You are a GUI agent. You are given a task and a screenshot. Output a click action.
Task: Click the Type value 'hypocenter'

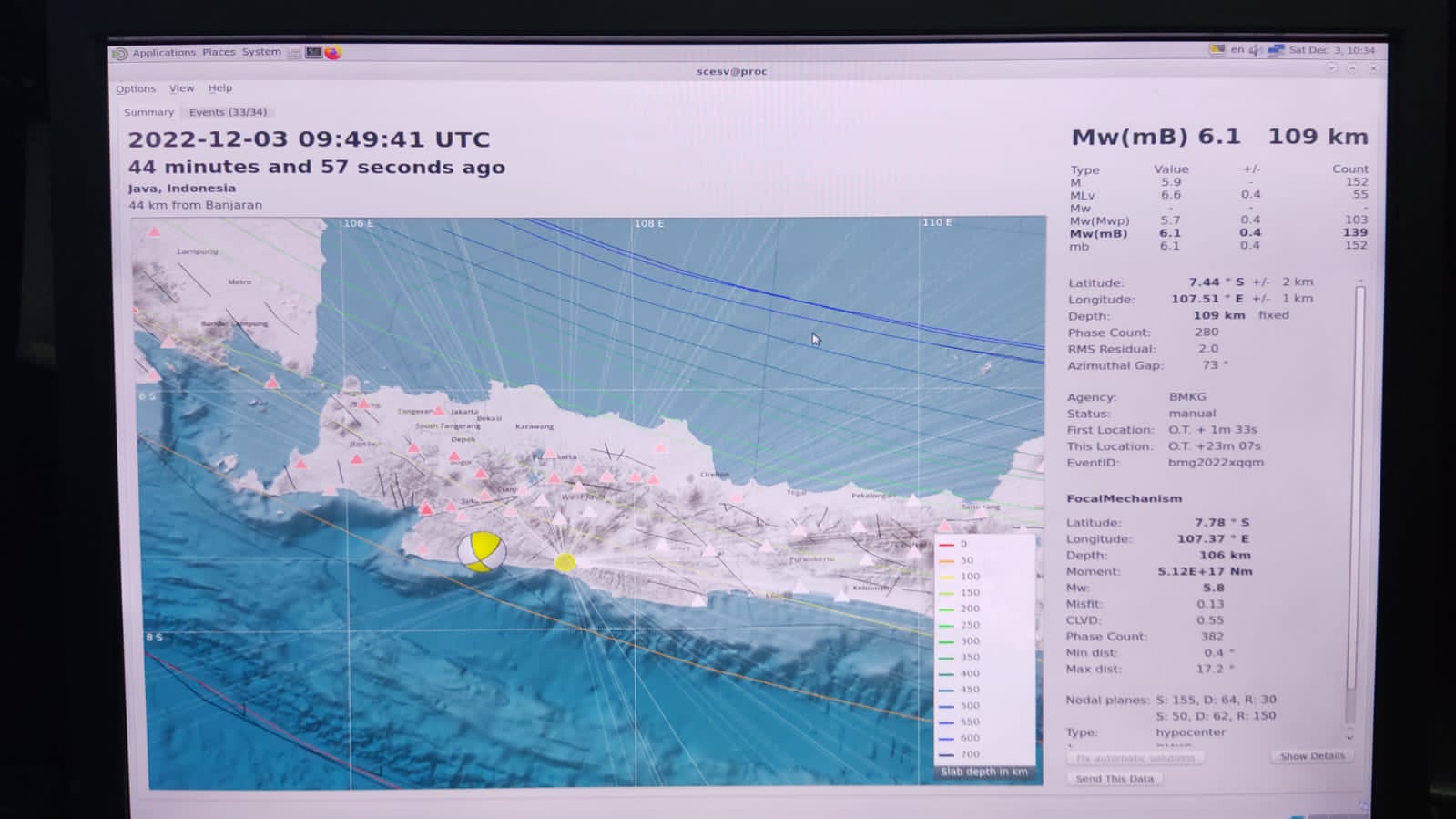pos(1190,732)
